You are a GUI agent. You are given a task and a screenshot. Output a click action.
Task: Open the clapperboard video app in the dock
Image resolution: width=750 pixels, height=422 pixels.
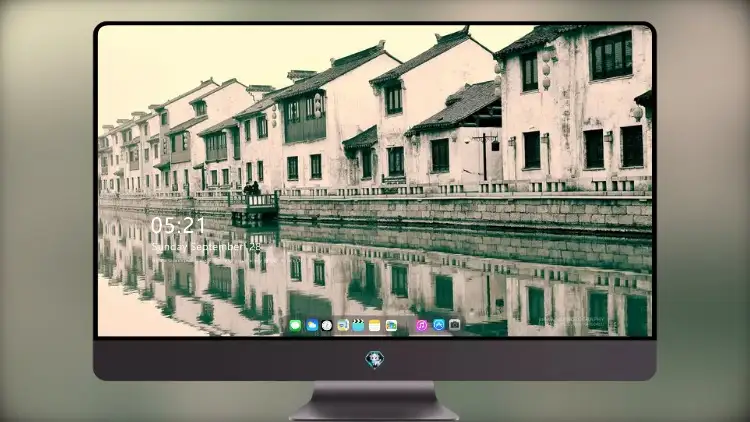(358, 326)
